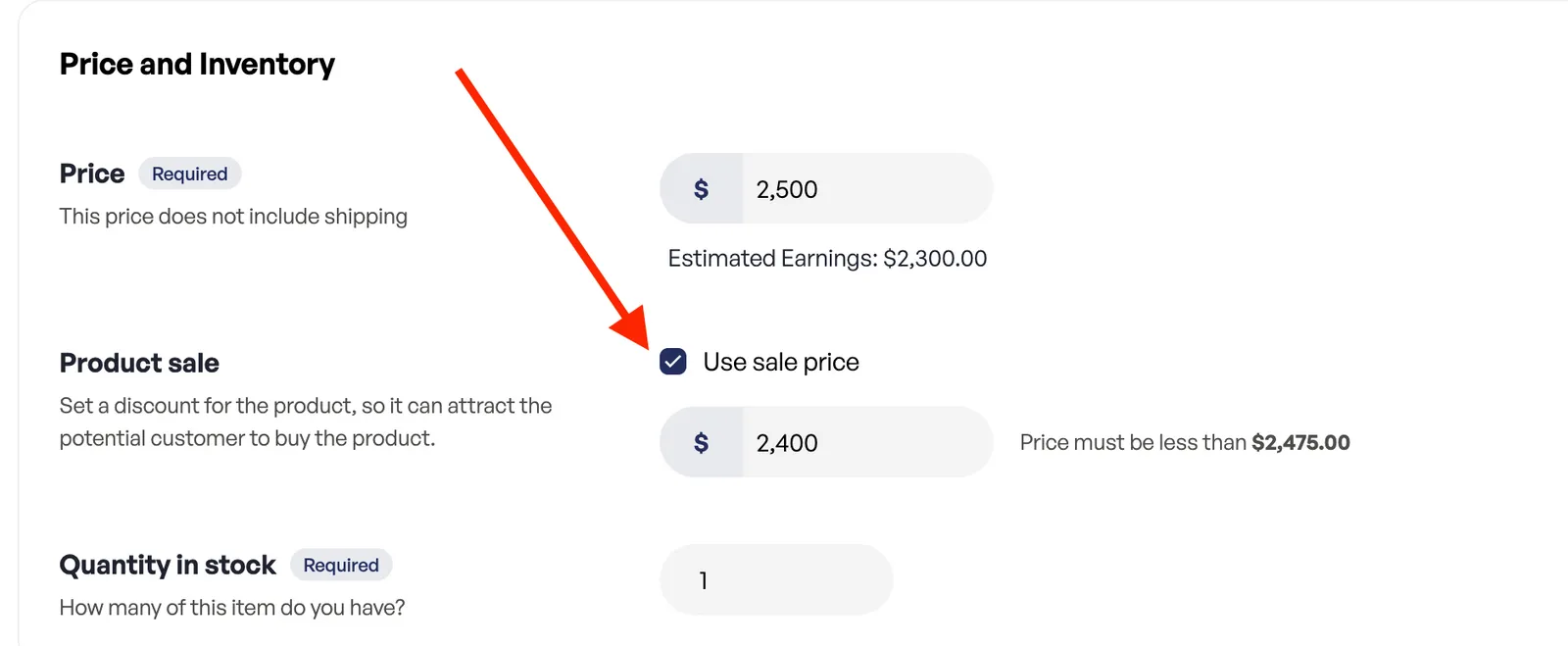Click 'This price does not include shipping' text
Viewport: 1568px width, 646px height.
coord(233,217)
